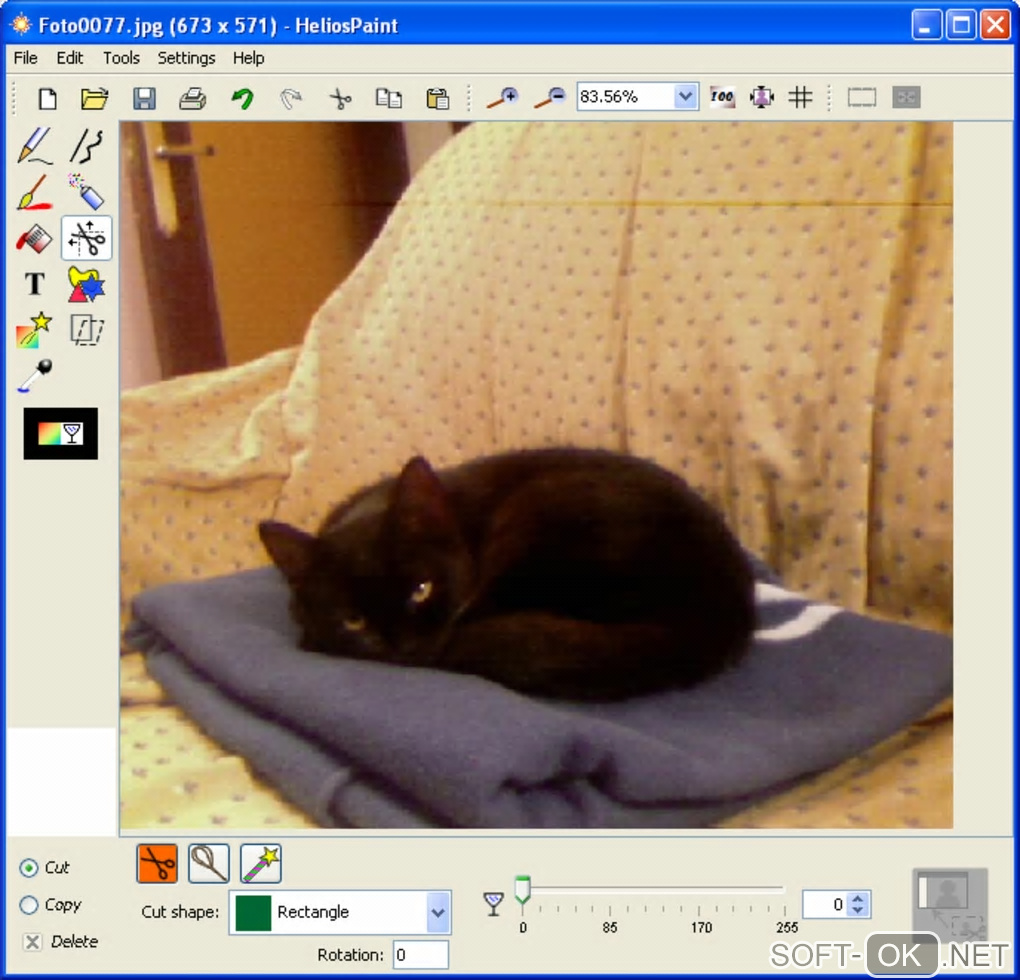The height and width of the screenshot is (980, 1020).
Task: Print using the printer icon
Action: click(x=193, y=99)
